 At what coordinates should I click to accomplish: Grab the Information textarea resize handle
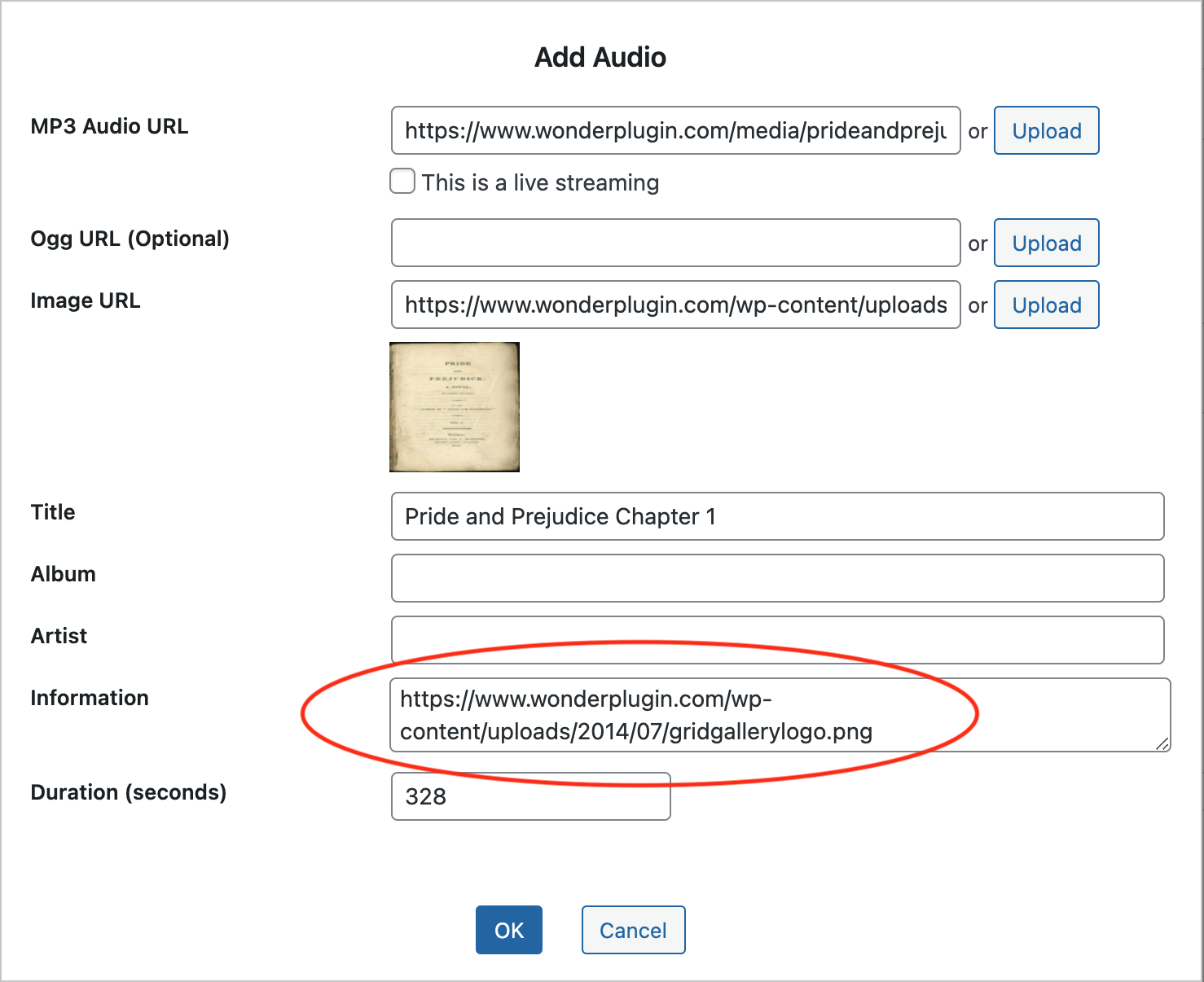[1162, 743]
